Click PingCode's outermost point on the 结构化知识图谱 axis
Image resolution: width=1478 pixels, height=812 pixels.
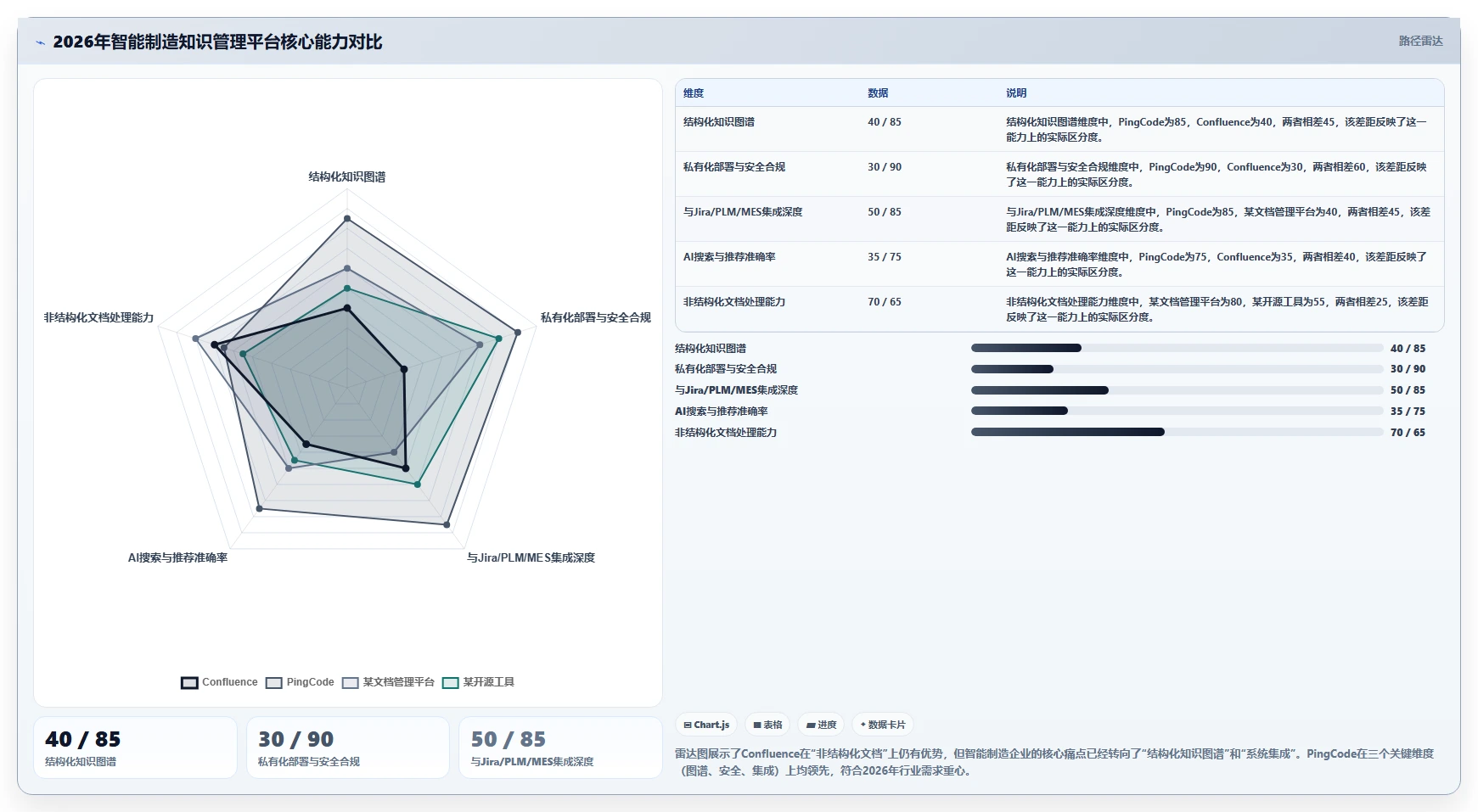tap(347, 219)
